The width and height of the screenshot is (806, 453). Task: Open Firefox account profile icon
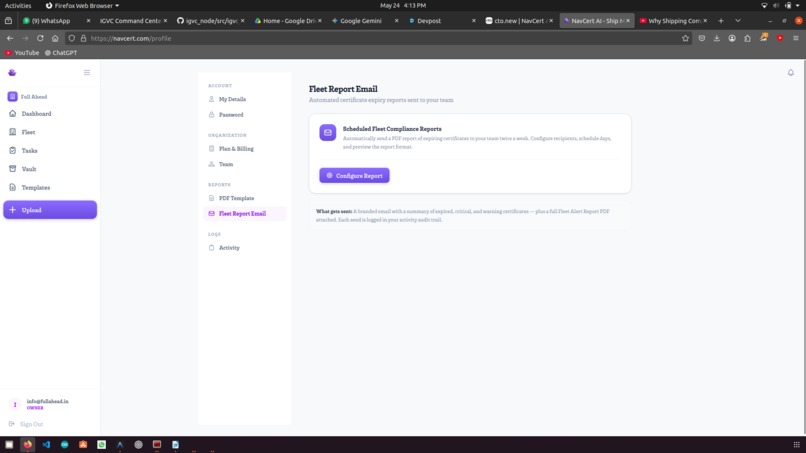732,38
